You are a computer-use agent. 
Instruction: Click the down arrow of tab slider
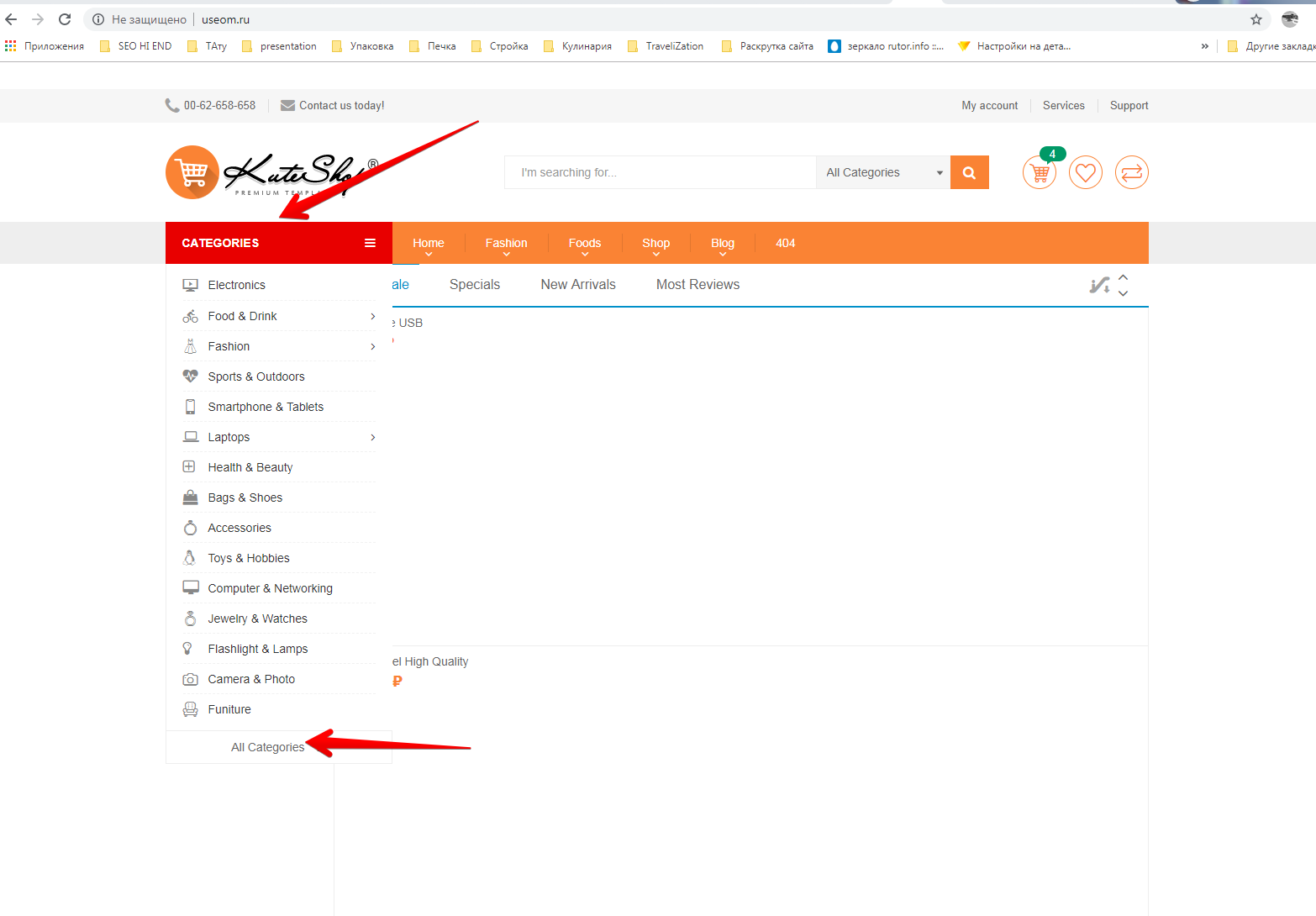click(x=1123, y=293)
